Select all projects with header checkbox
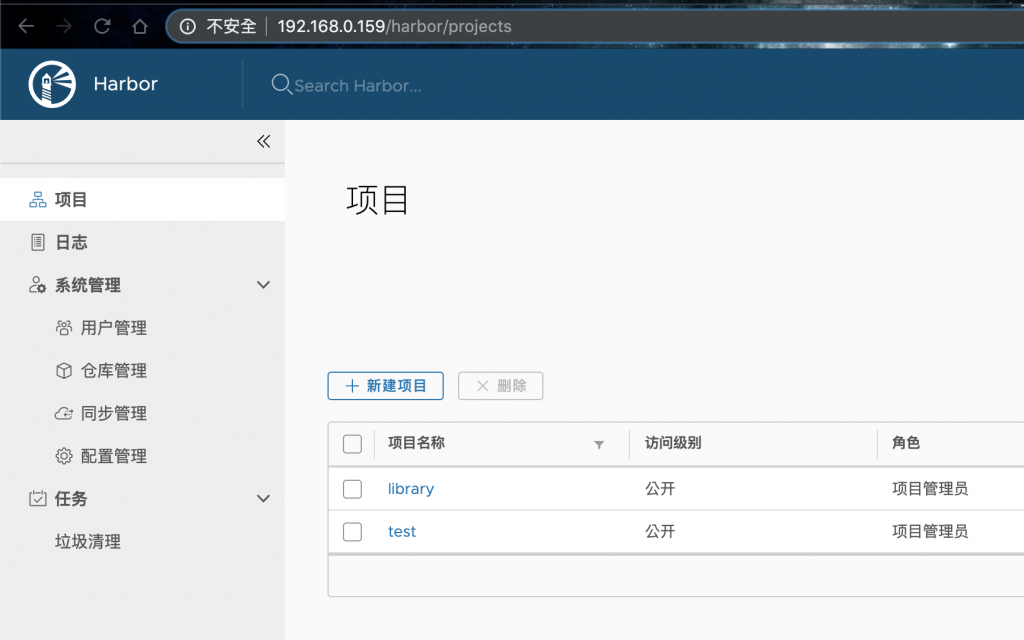 [x=352, y=444]
